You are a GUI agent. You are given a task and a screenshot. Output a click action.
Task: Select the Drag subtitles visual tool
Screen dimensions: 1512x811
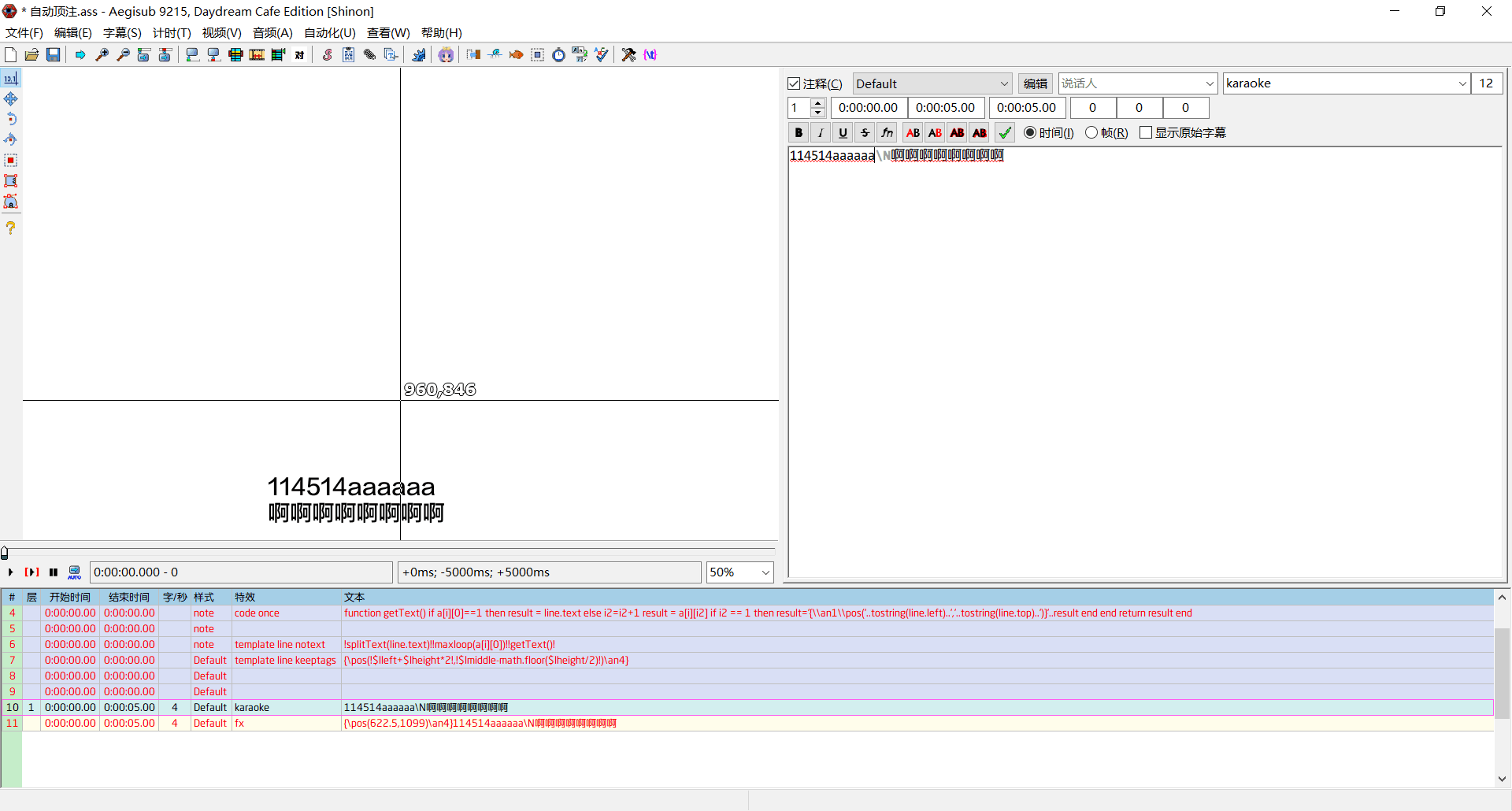pos(11,98)
